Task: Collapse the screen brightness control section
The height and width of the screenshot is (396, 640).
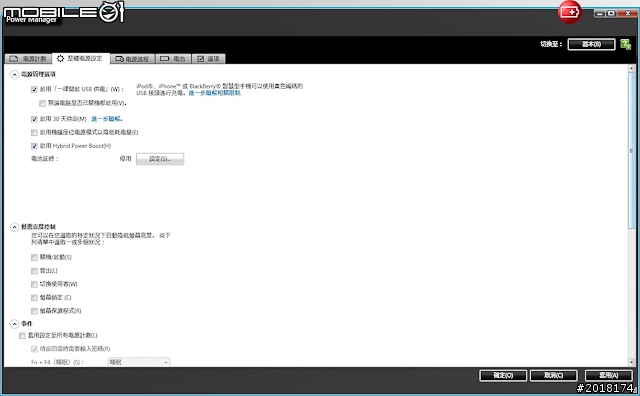Action: click(14, 227)
